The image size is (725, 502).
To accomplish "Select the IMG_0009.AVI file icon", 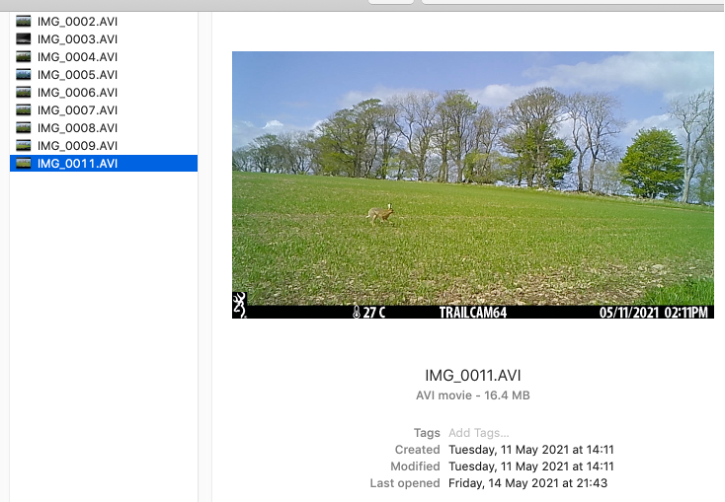I will click(x=24, y=146).
